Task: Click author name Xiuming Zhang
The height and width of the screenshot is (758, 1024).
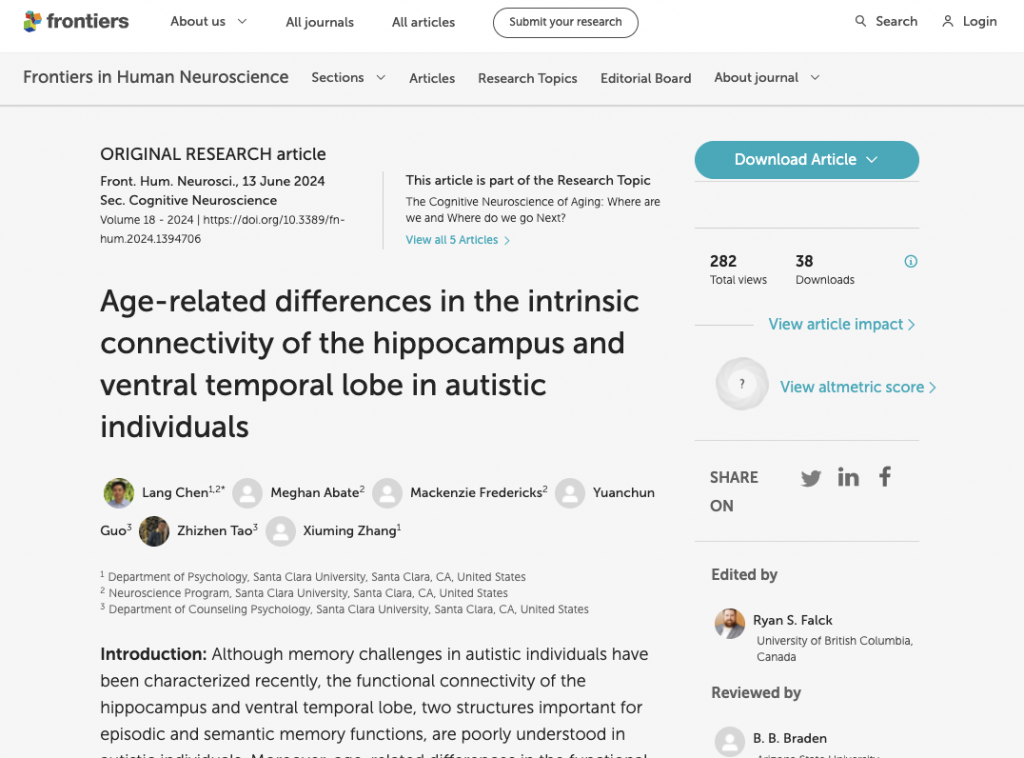Action: [349, 531]
